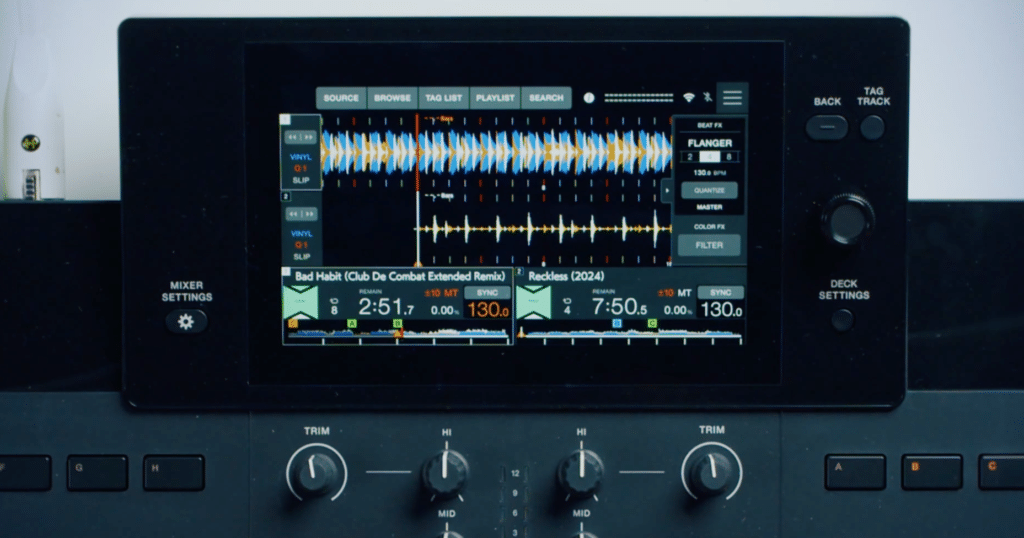Jump to hot cue A on deck 1 overview
1024x538 pixels.
tap(352, 324)
